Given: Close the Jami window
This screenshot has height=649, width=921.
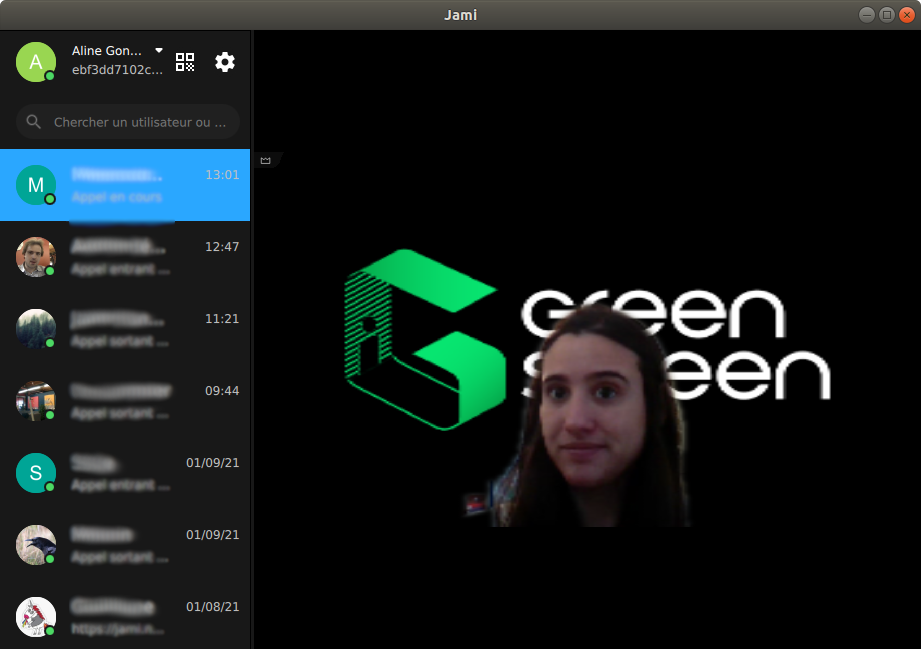Looking at the screenshot, I should click(x=907, y=15).
